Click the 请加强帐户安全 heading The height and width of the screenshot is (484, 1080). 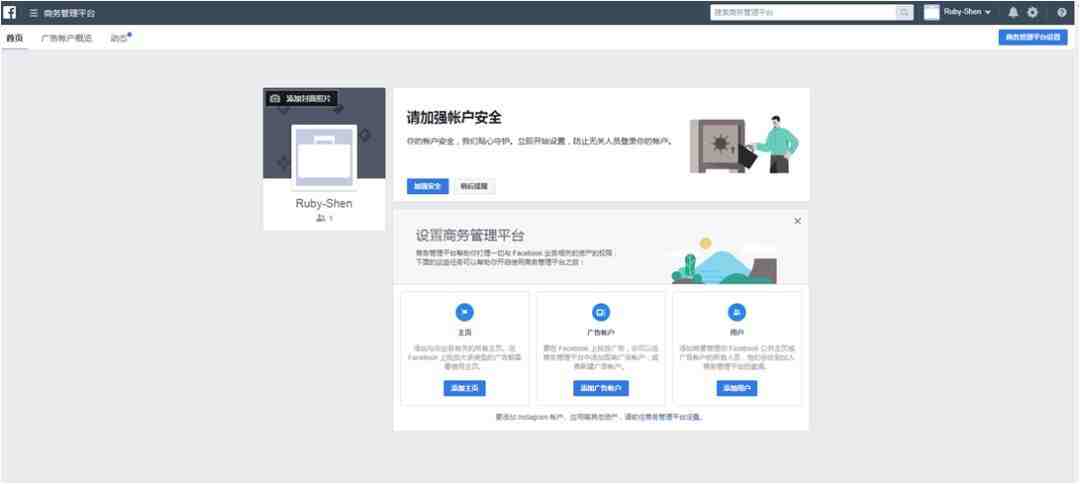(x=453, y=118)
